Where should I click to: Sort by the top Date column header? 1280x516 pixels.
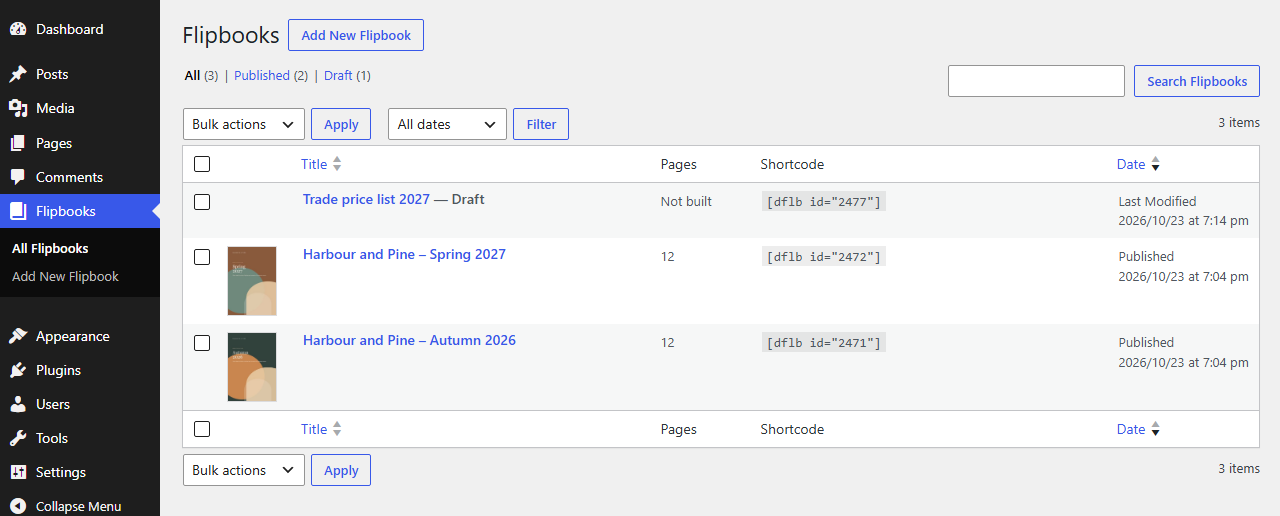[1131, 164]
